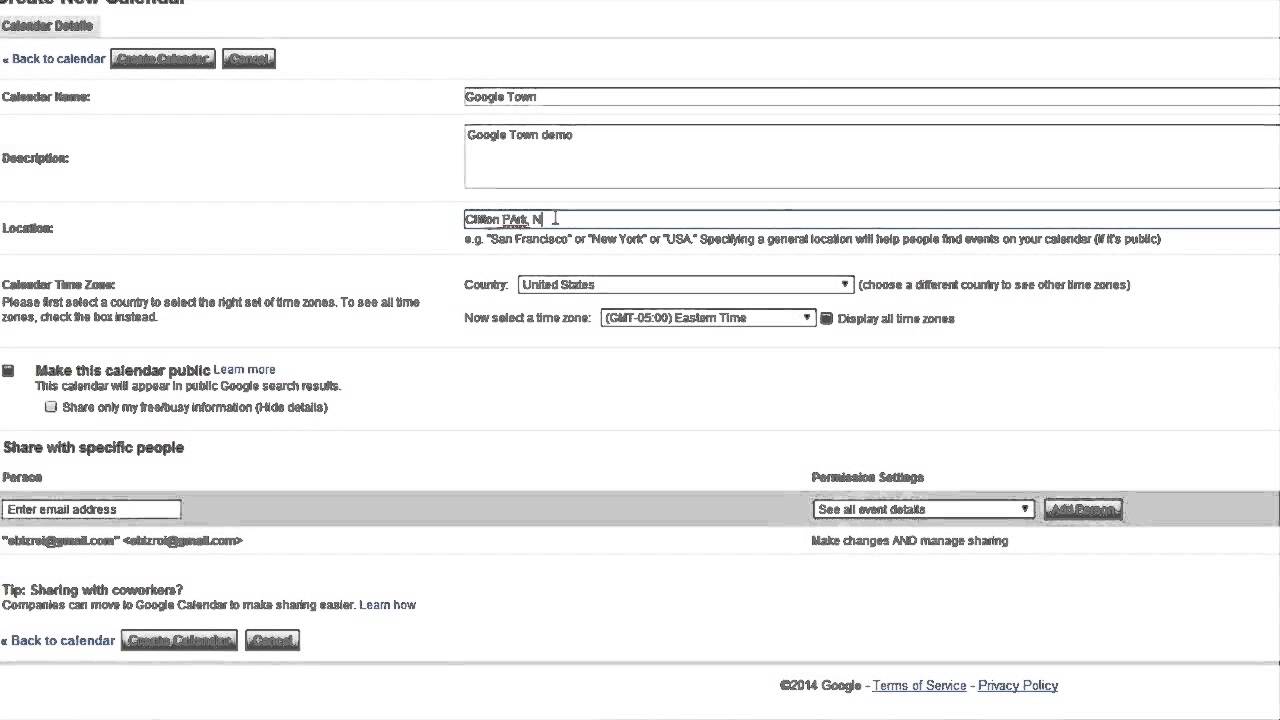This screenshot has height=720, width=1280.
Task: Check Share only my free/busy information
Action: [x=51, y=407]
